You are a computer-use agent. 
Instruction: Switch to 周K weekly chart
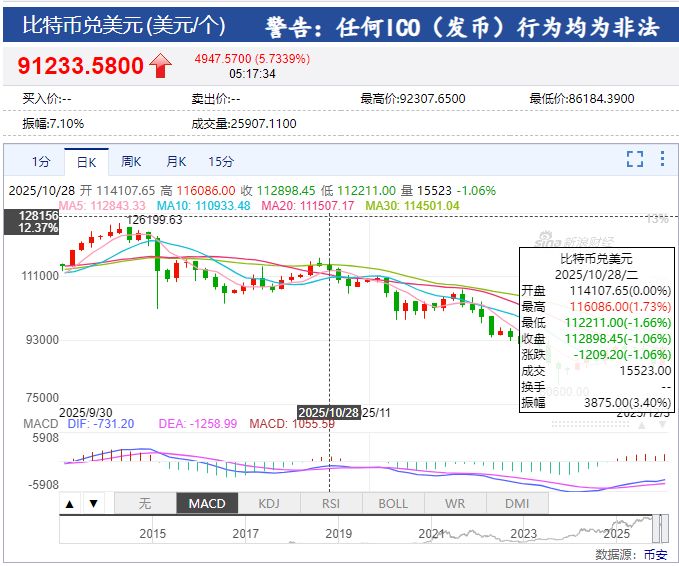(x=131, y=161)
